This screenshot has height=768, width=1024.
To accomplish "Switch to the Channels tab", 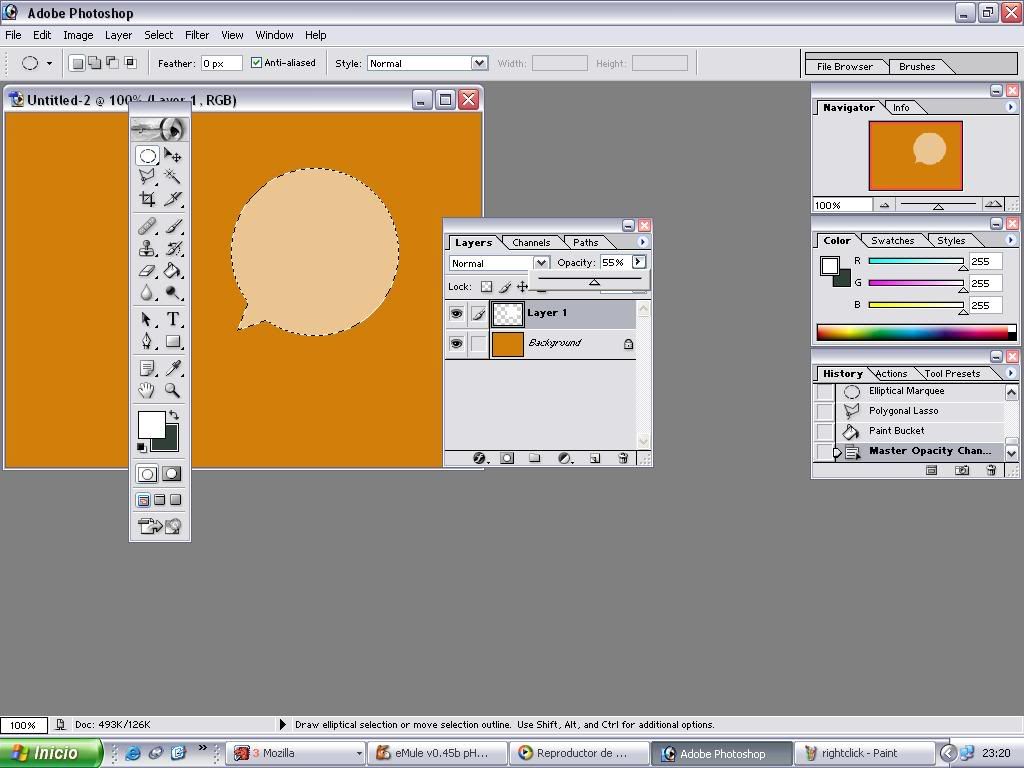I will [530, 242].
